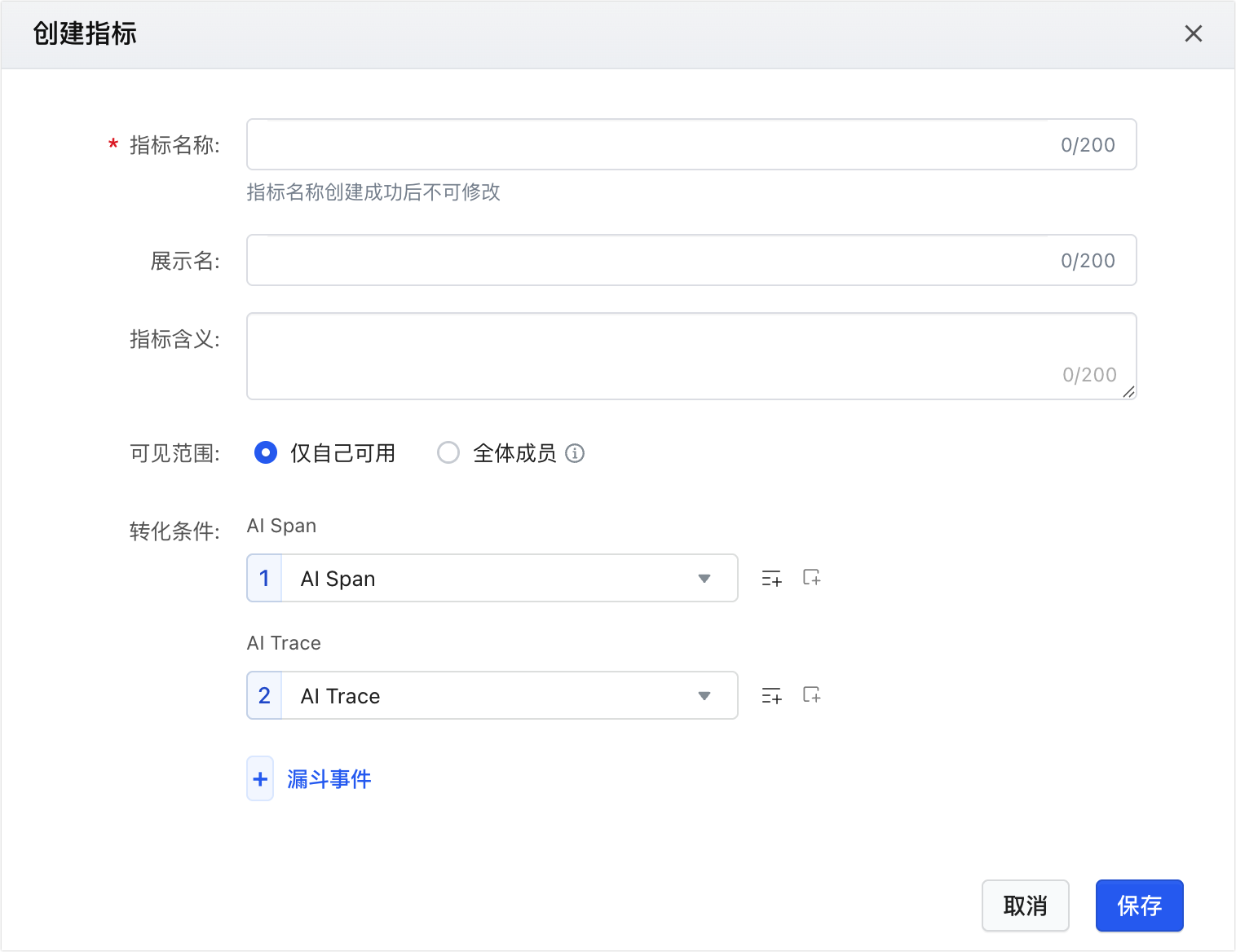Click the 漏斗事件 link
This screenshot has width=1236, height=952.
329,779
